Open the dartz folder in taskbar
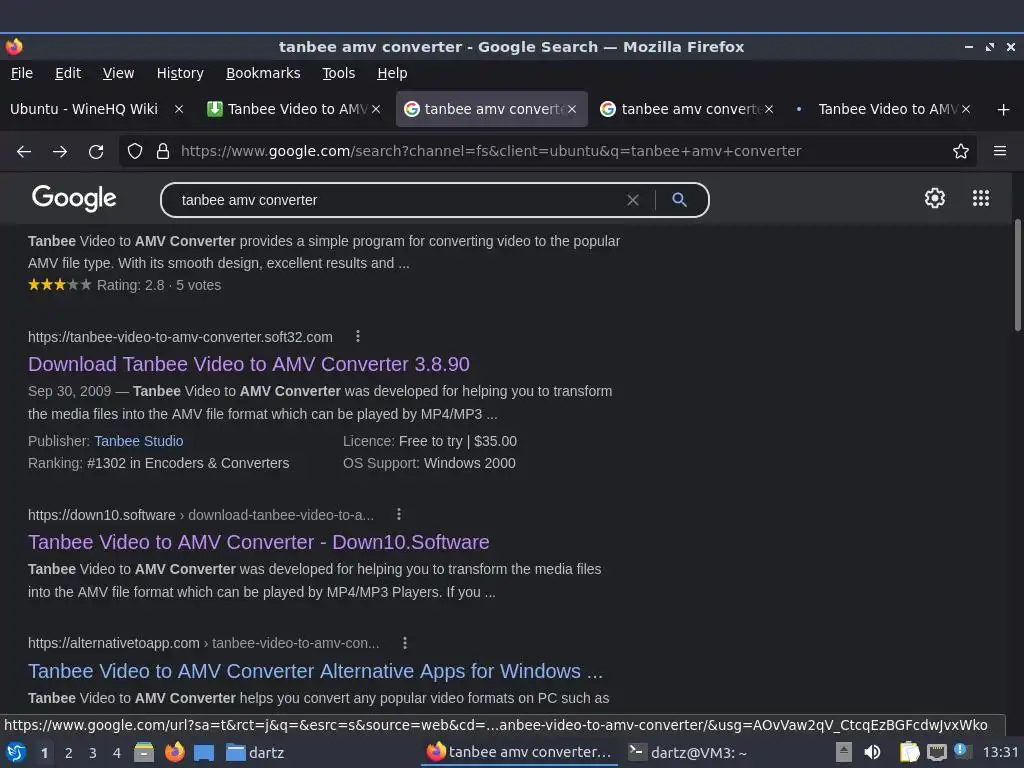This screenshot has width=1024, height=768. pos(255,752)
